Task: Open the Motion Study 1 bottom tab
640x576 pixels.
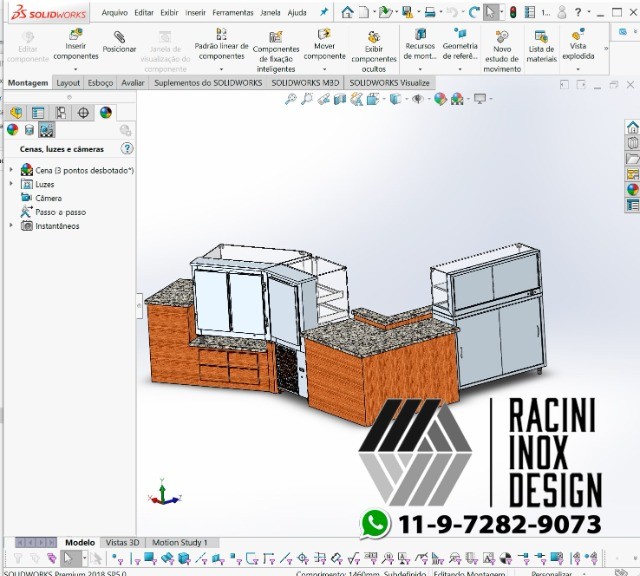Action: tap(180, 543)
